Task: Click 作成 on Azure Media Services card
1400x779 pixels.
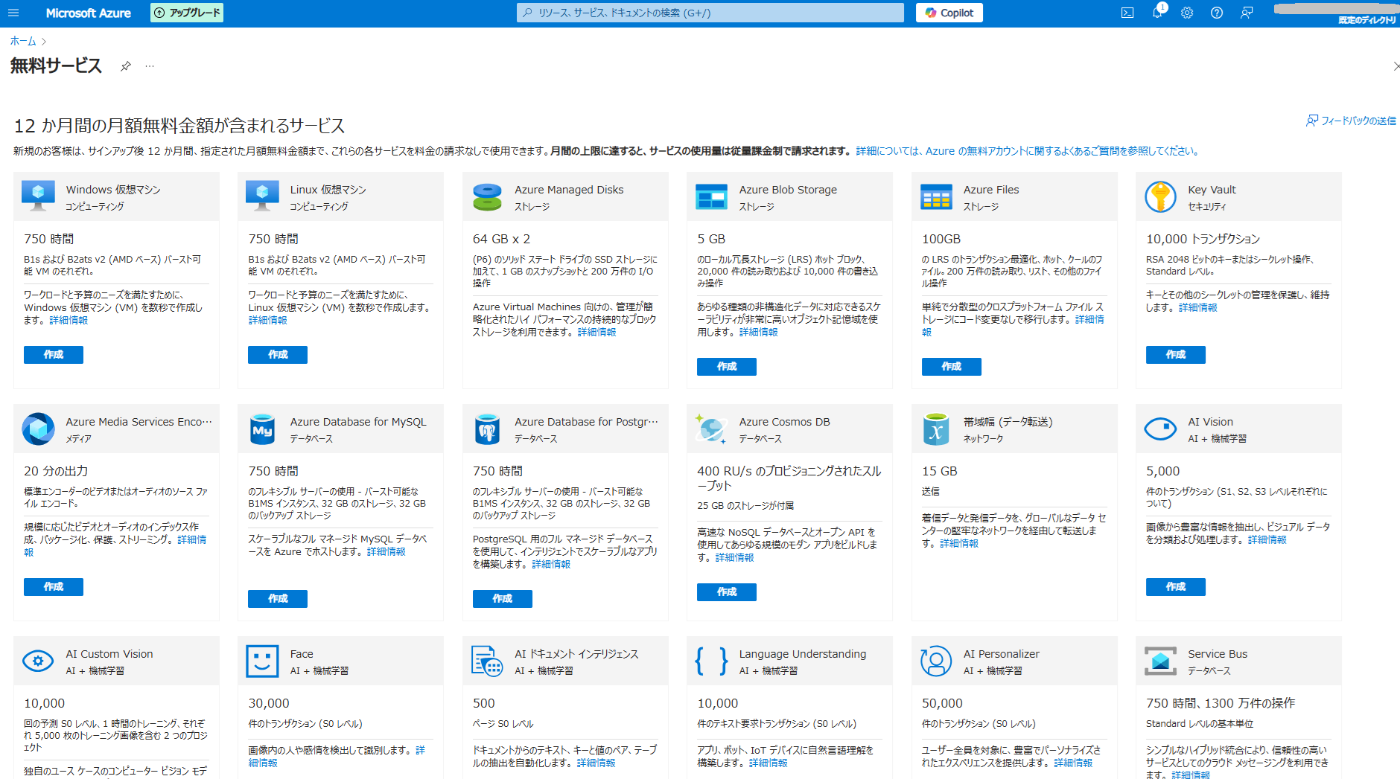Action: [53, 587]
